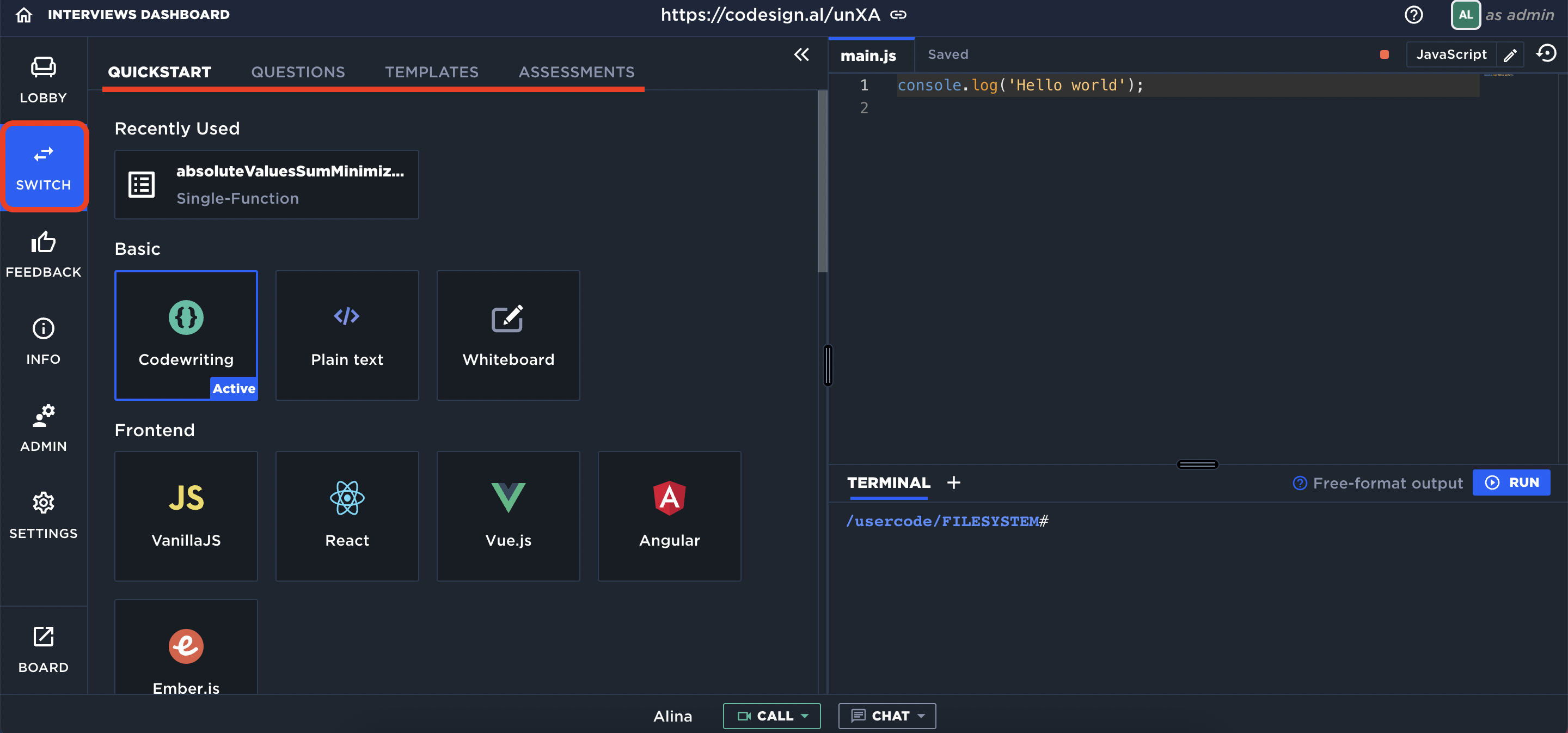Open the Feedback thumbs-up panel
The image size is (1568, 733).
point(43,254)
